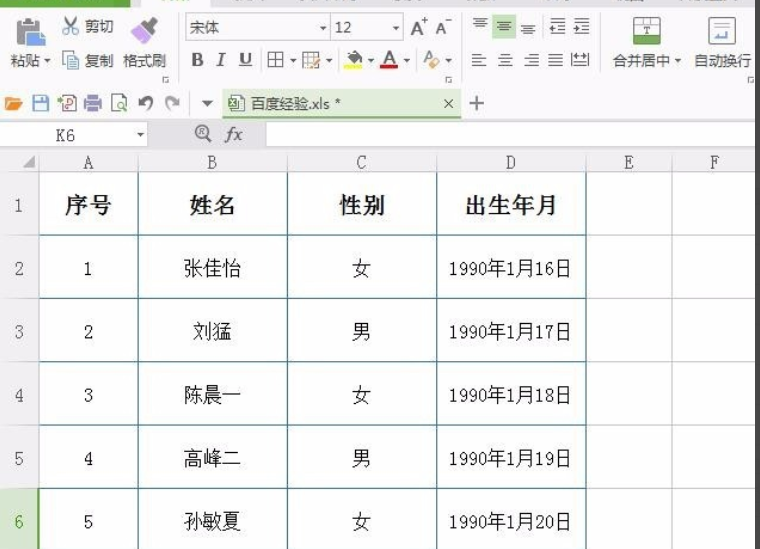Open a new tab with the plus button
This screenshot has width=760, height=549.
pyautogui.click(x=476, y=103)
